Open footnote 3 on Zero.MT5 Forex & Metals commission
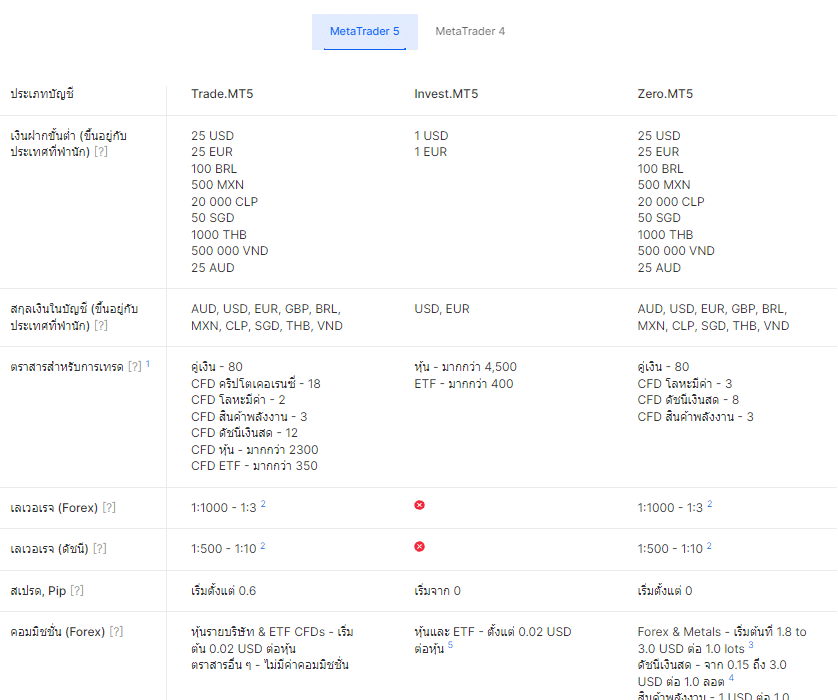Screen dimensions: 838x700 pyautogui.click(x=751, y=645)
